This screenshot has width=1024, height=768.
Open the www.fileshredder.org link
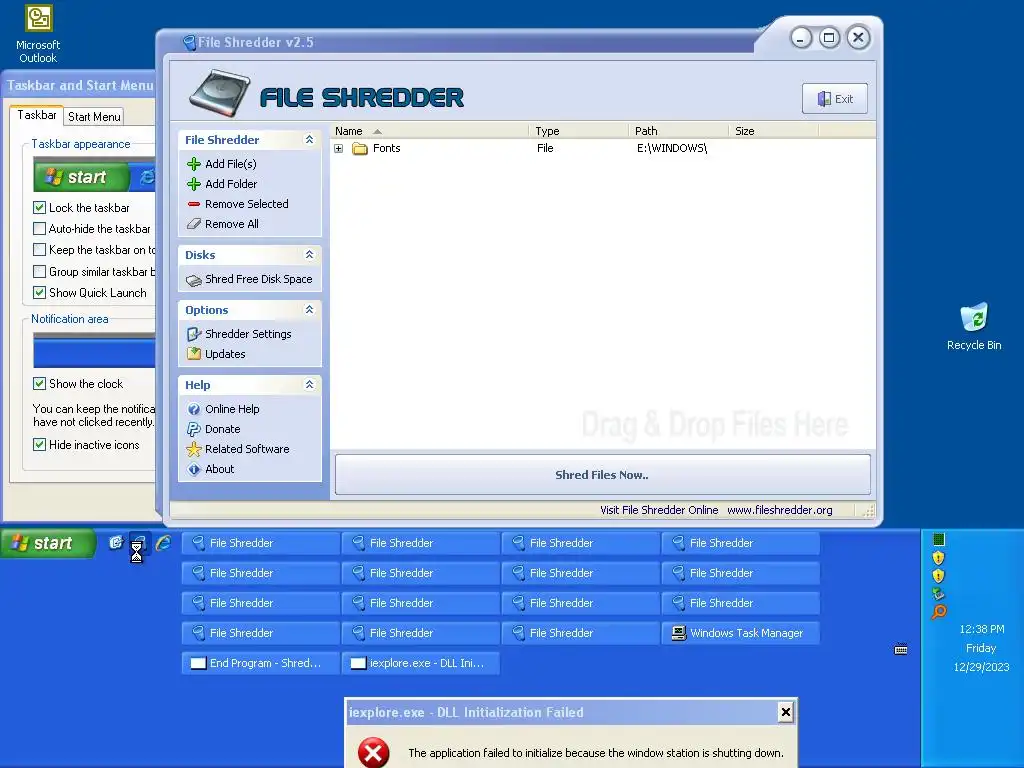click(780, 510)
